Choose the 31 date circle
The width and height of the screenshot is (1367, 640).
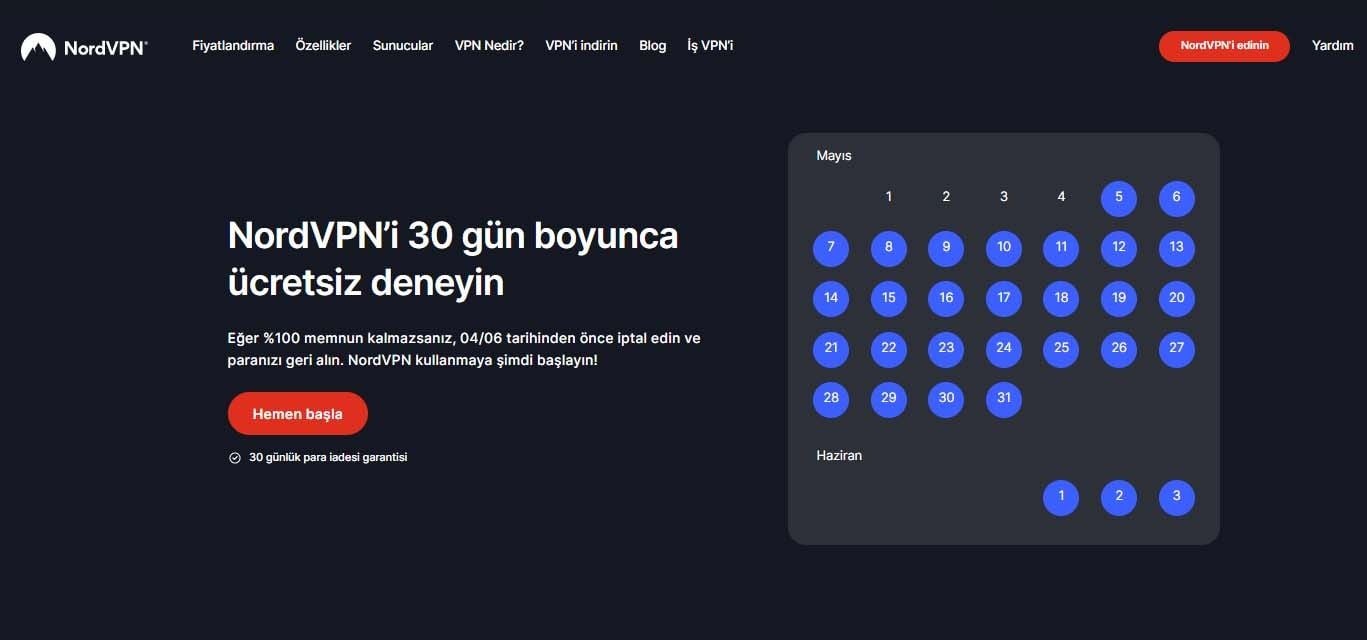[1004, 399]
